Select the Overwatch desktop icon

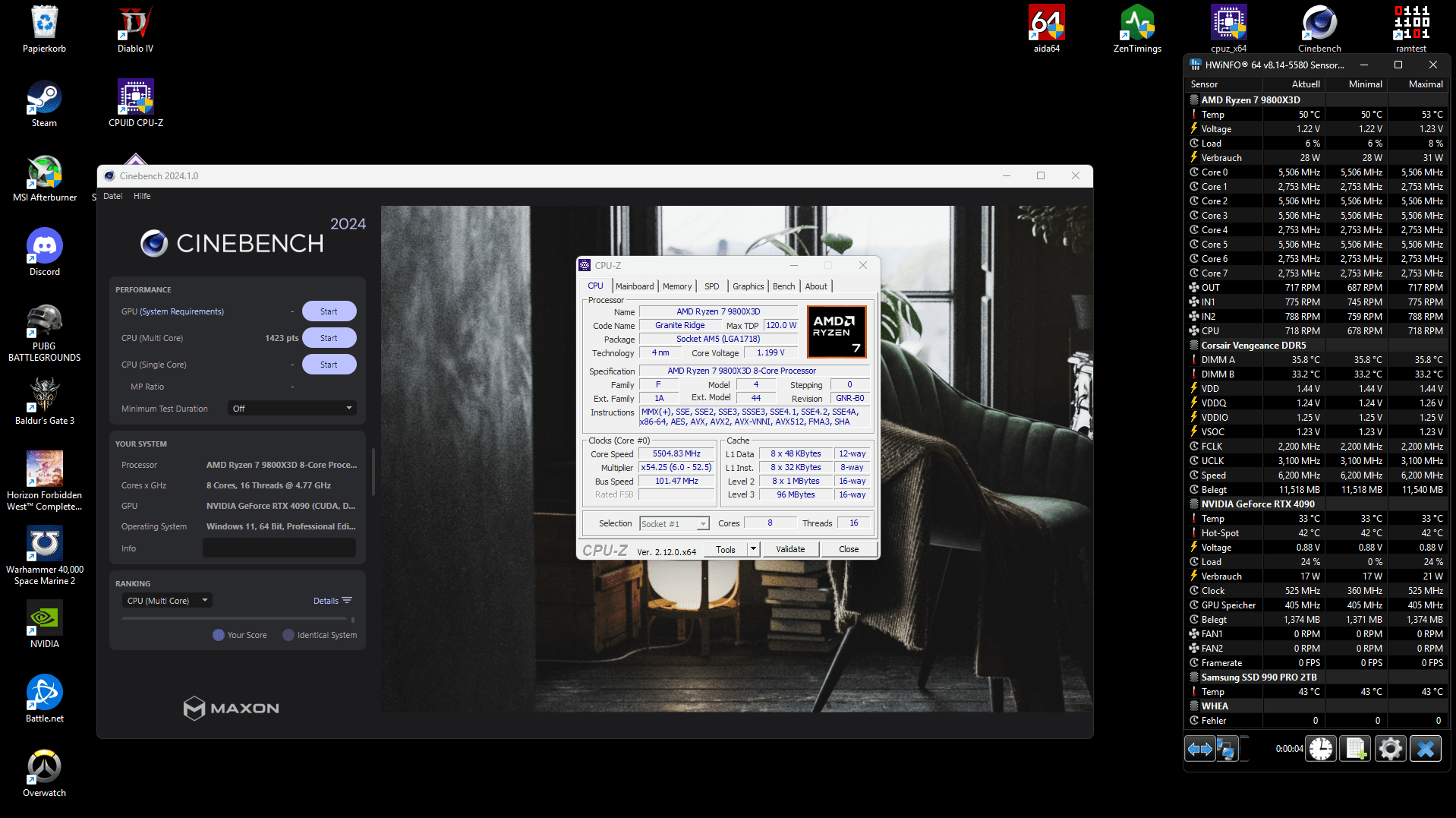click(45, 774)
